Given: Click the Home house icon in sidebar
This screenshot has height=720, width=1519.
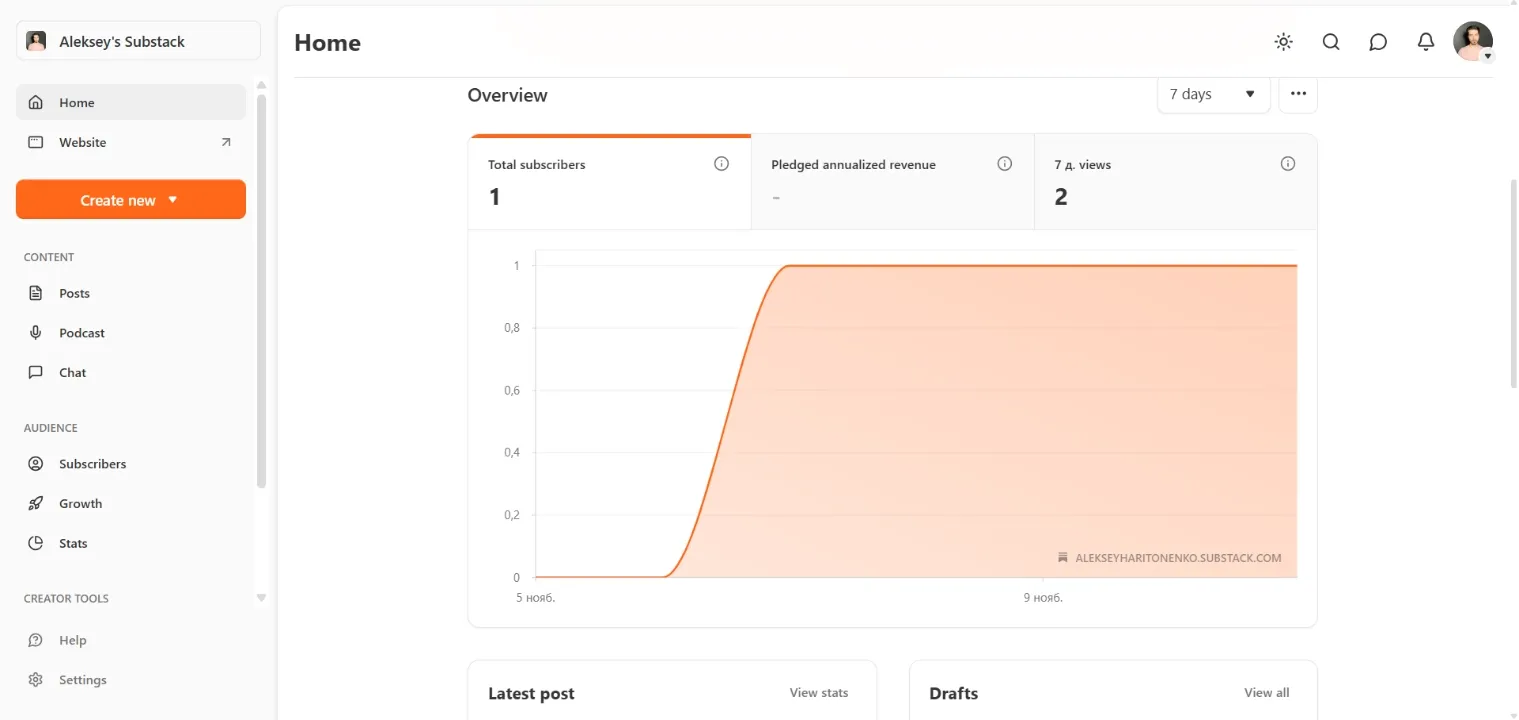Looking at the screenshot, I should (36, 102).
